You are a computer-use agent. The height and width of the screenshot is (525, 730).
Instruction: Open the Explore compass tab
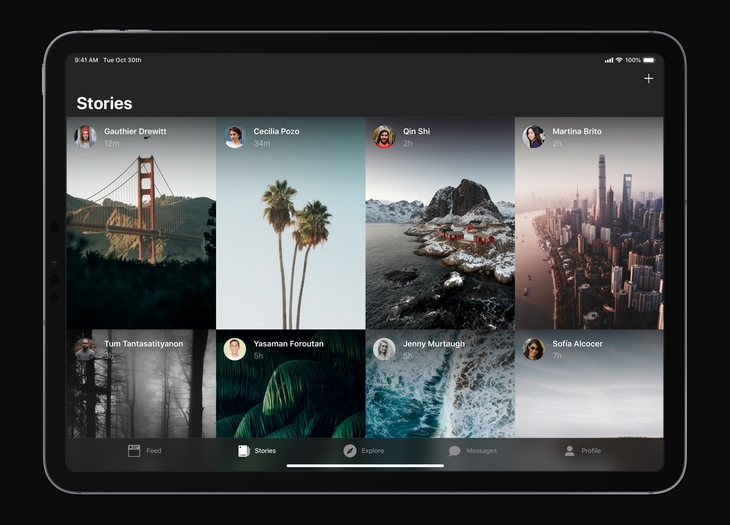pos(364,451)
